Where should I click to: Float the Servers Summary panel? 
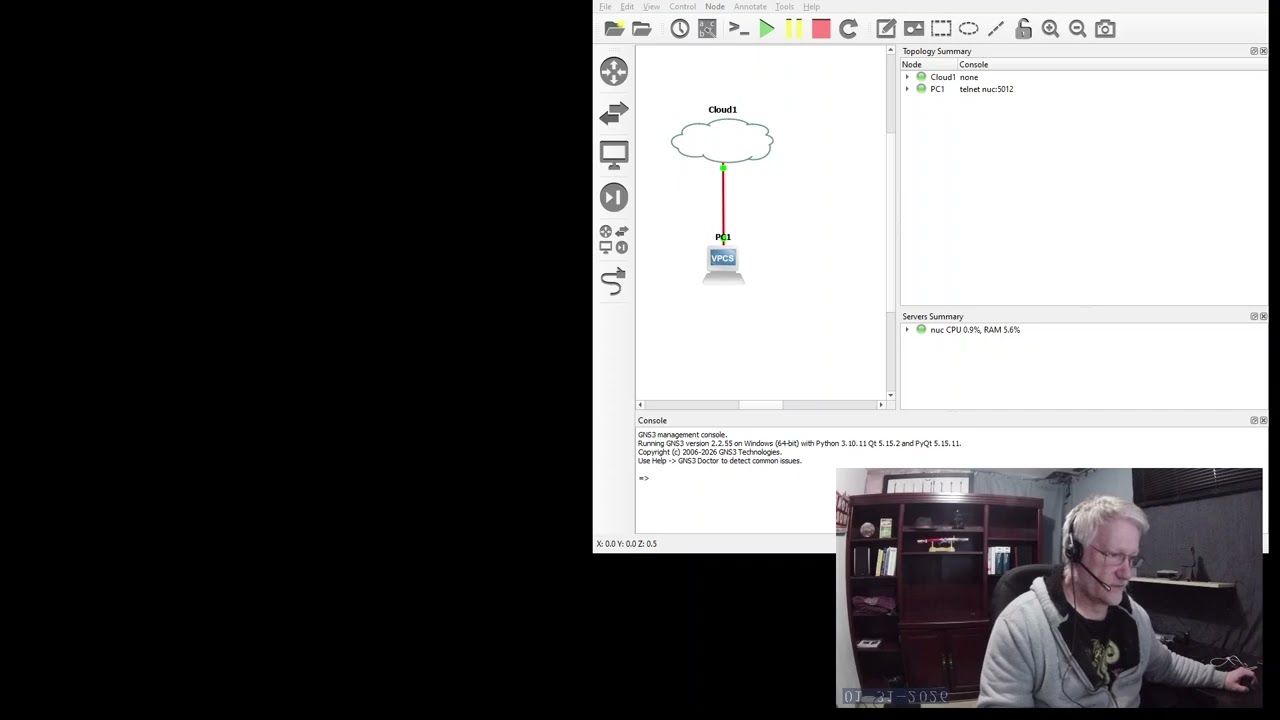1253,316
